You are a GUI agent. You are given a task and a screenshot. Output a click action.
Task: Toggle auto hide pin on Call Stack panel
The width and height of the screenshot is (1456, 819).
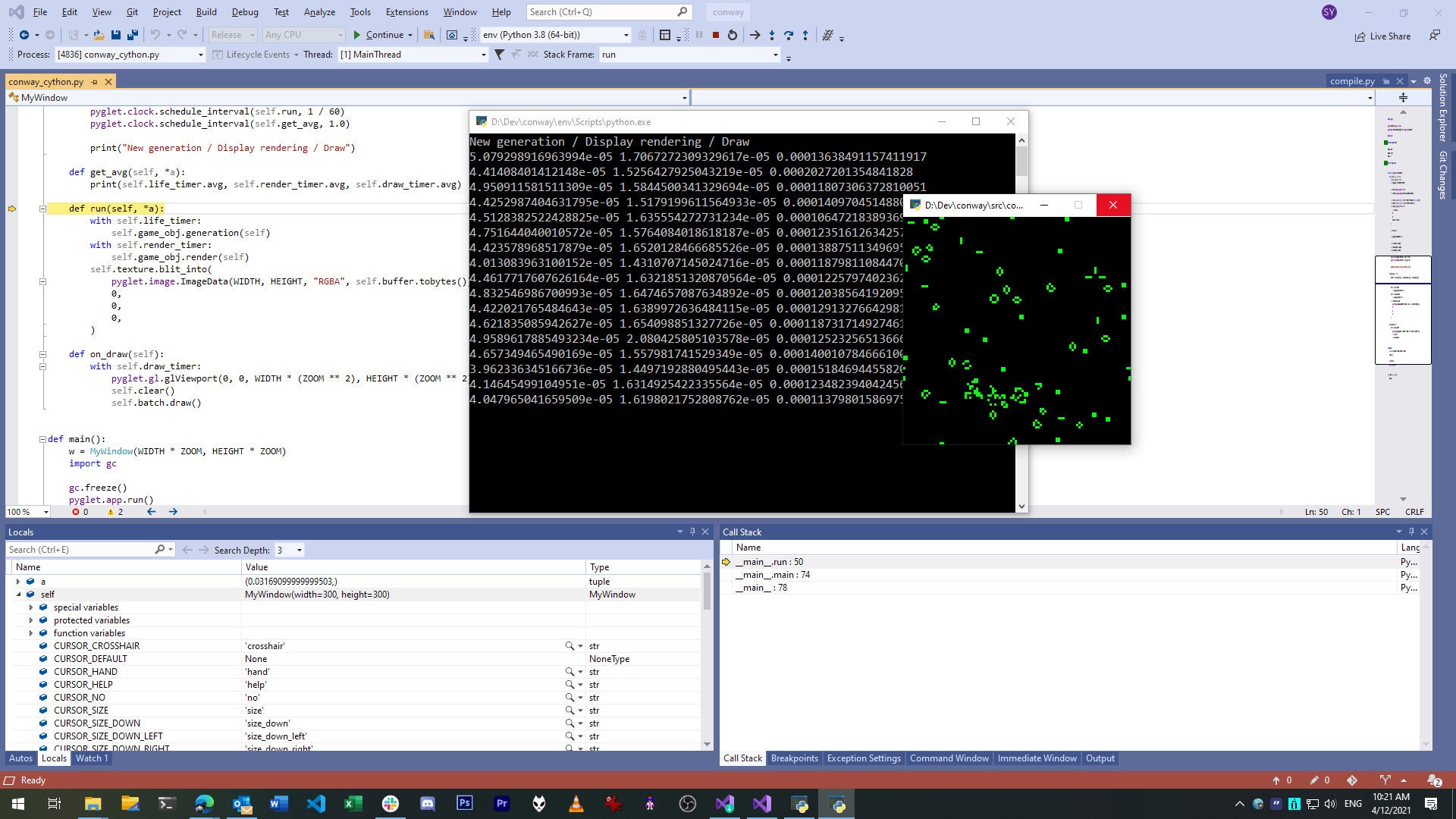1411,532
